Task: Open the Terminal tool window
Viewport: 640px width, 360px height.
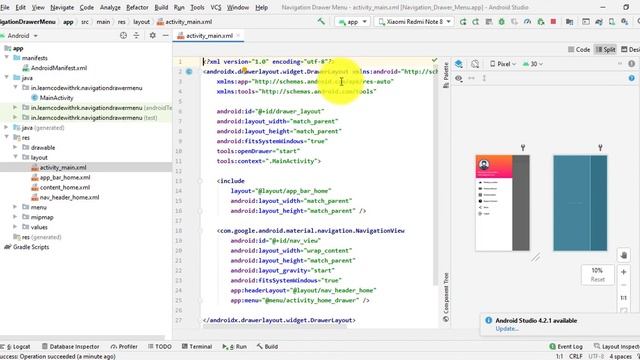Action: [197, 347]
